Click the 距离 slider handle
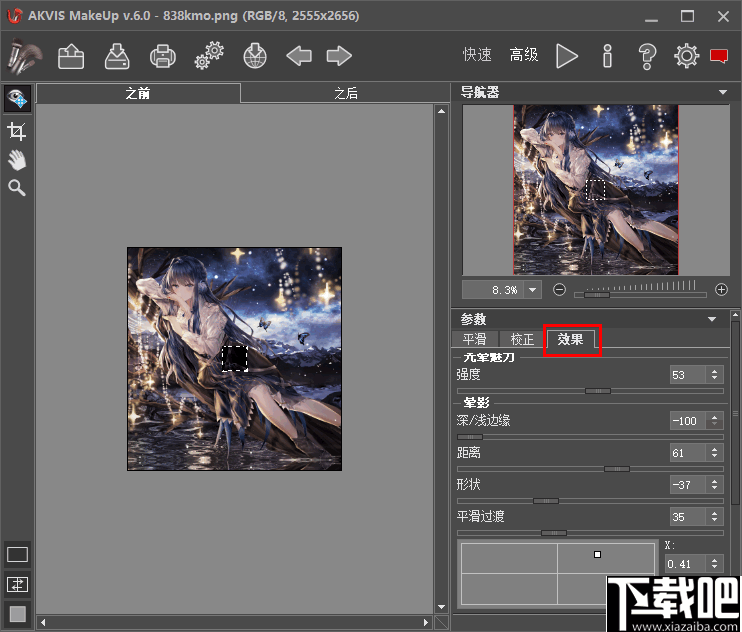This screenshot has width=742, height=632. coord(617,469)
